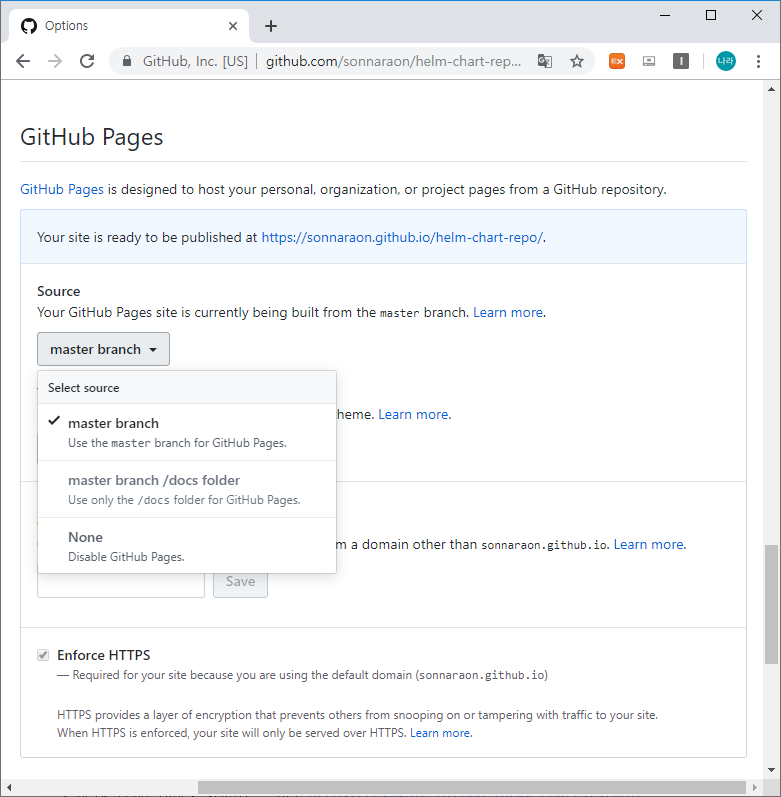This screenshot has width=781, height=797.
Task: Click the horizontal scrollbar left arrow
Action: (9, 787)
